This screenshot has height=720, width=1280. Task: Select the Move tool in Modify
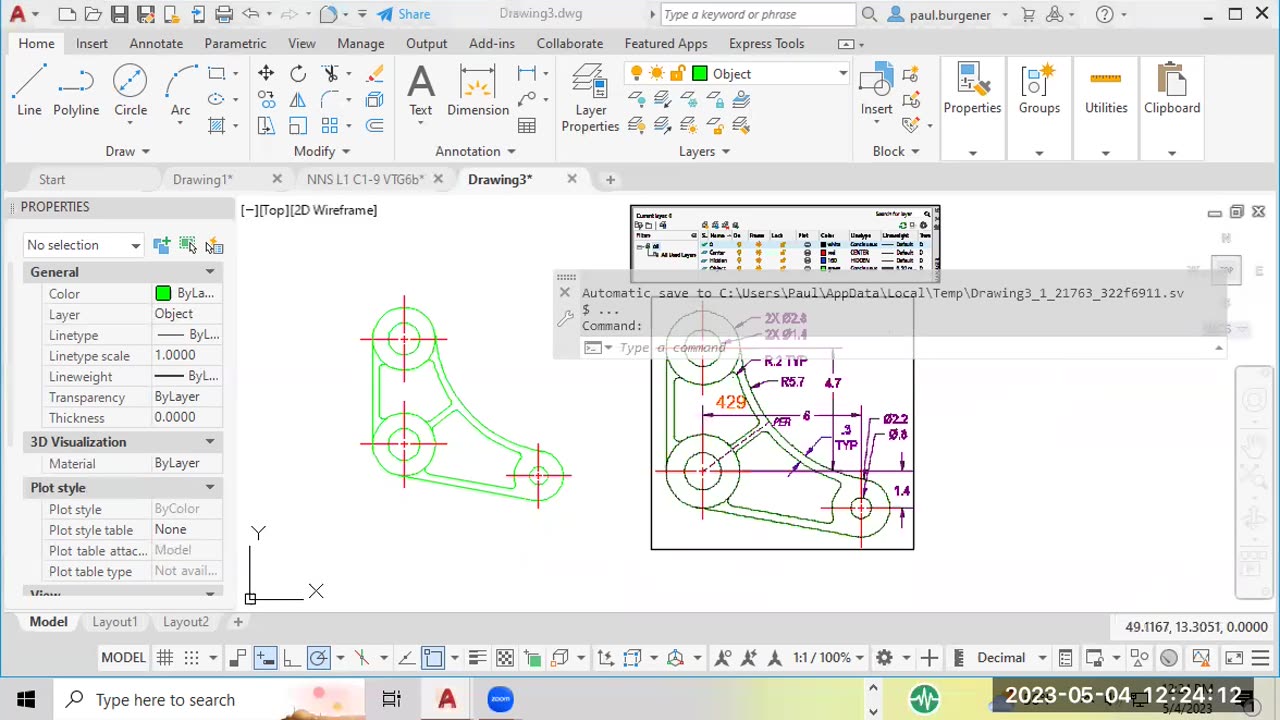click(x=266, y=73)
